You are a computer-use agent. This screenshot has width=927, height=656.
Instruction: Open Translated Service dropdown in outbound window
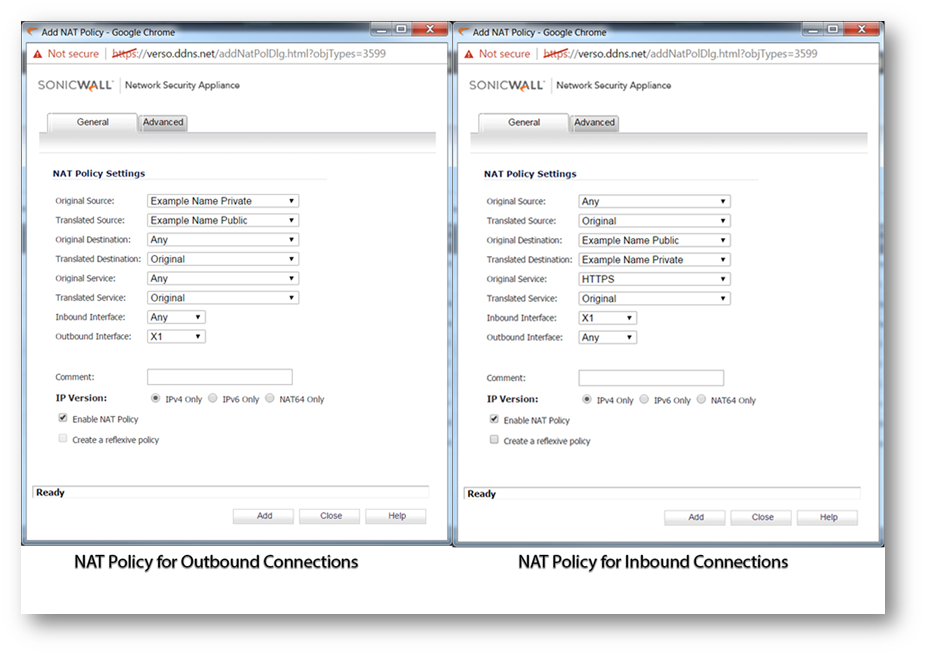(223, 298)
